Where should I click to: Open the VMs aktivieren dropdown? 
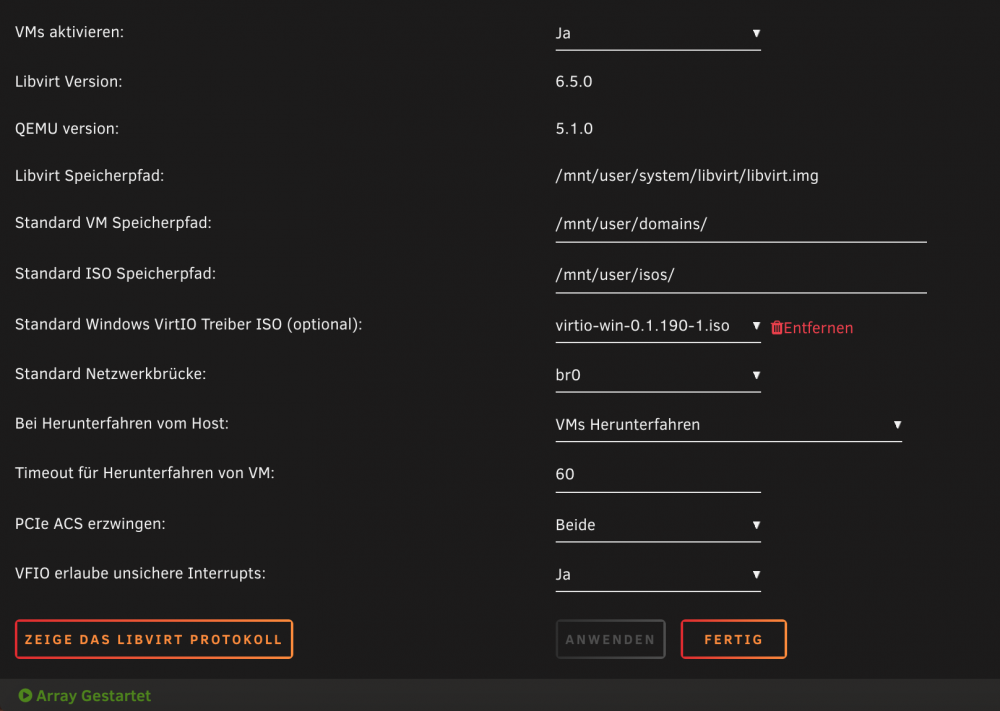tap(658, 33)
